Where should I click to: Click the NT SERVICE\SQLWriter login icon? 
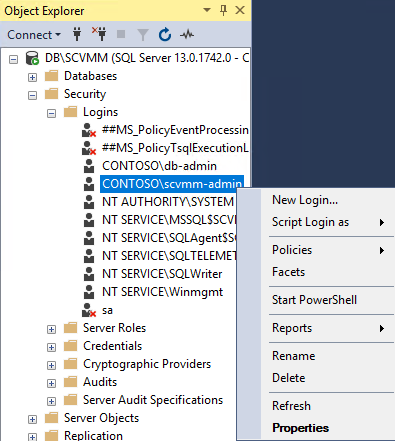(x=89, y=274)
